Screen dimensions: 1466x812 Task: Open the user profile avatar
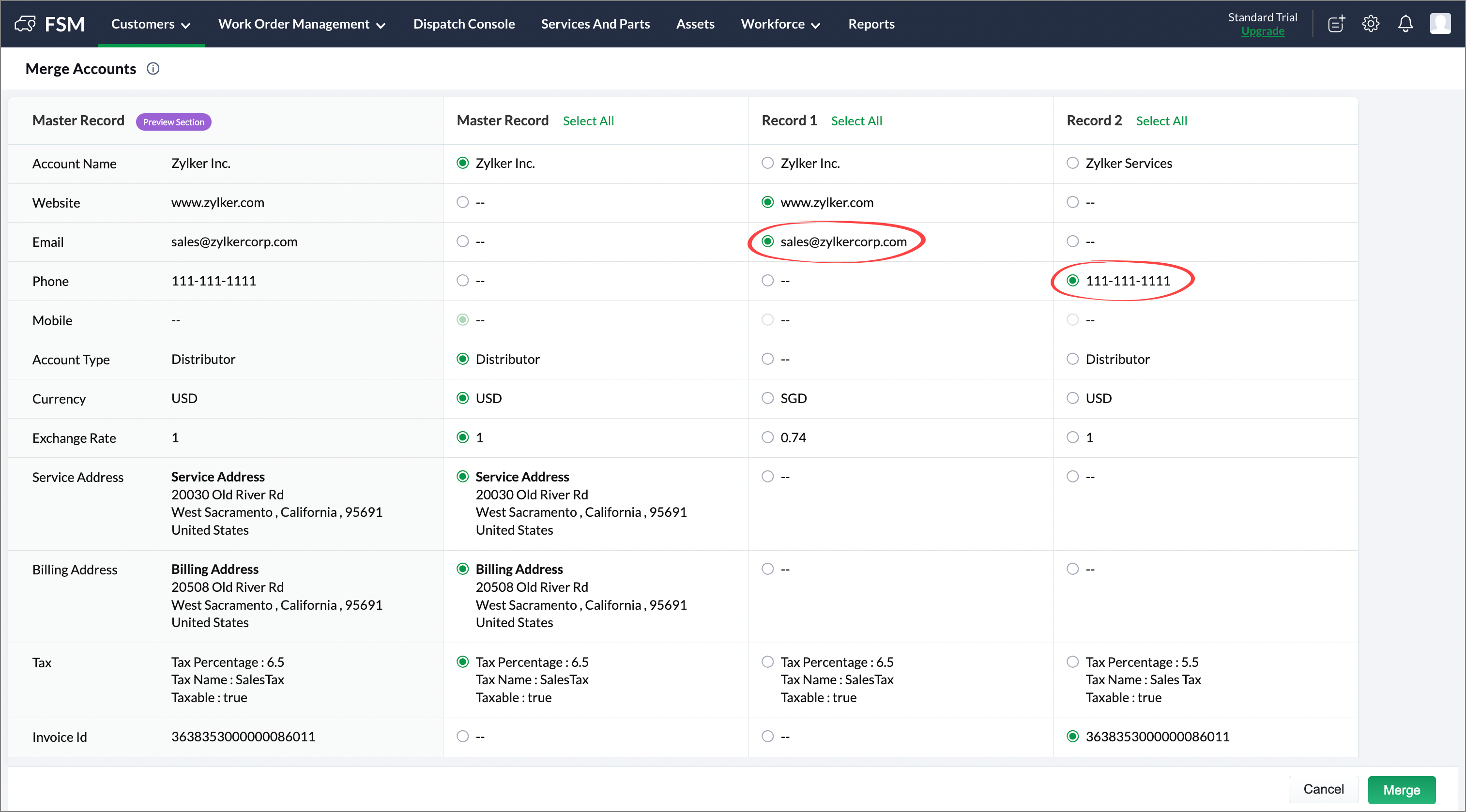[x=1440, y=24]
